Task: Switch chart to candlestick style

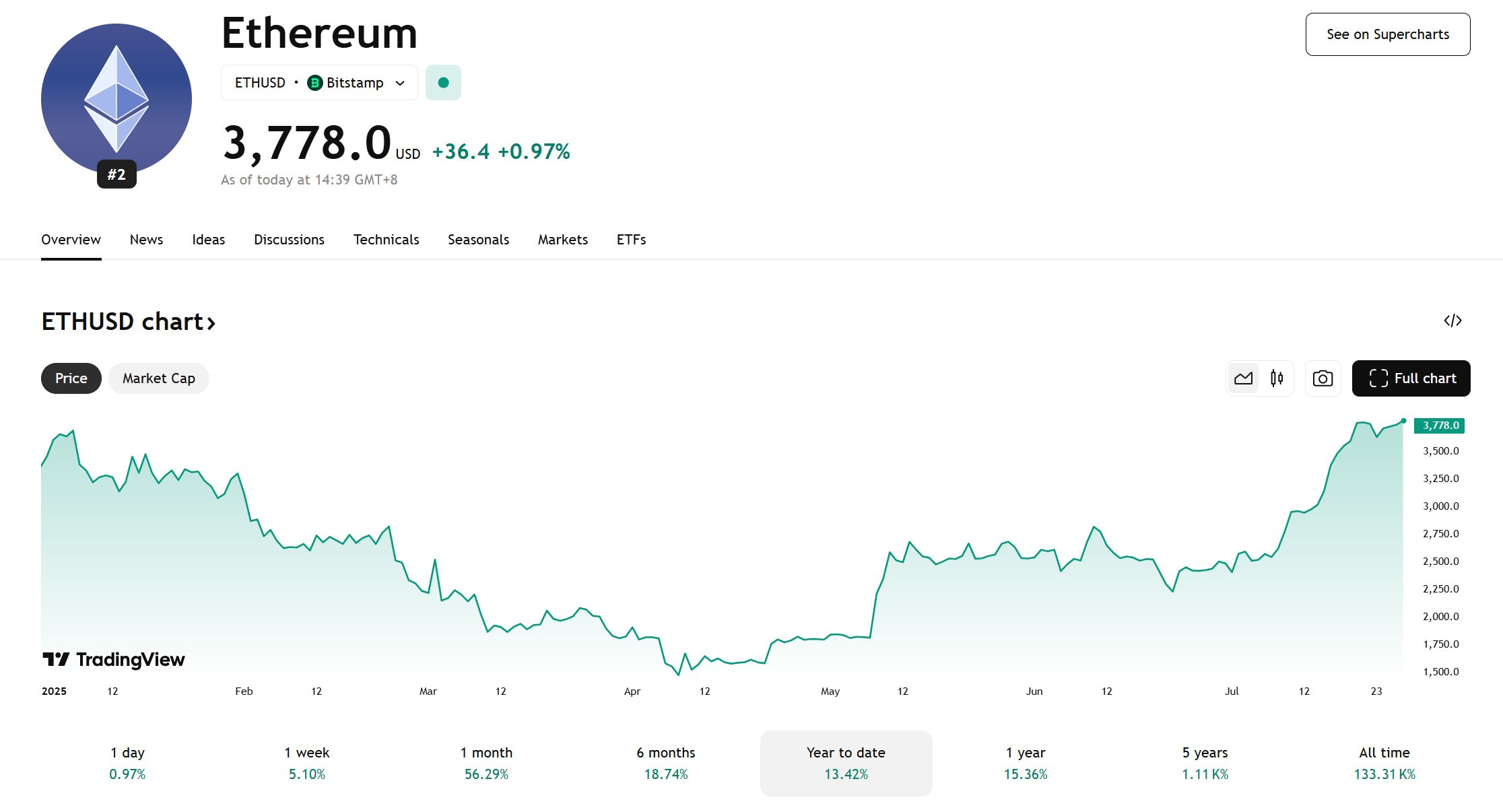Action: tap(1277, 378)
